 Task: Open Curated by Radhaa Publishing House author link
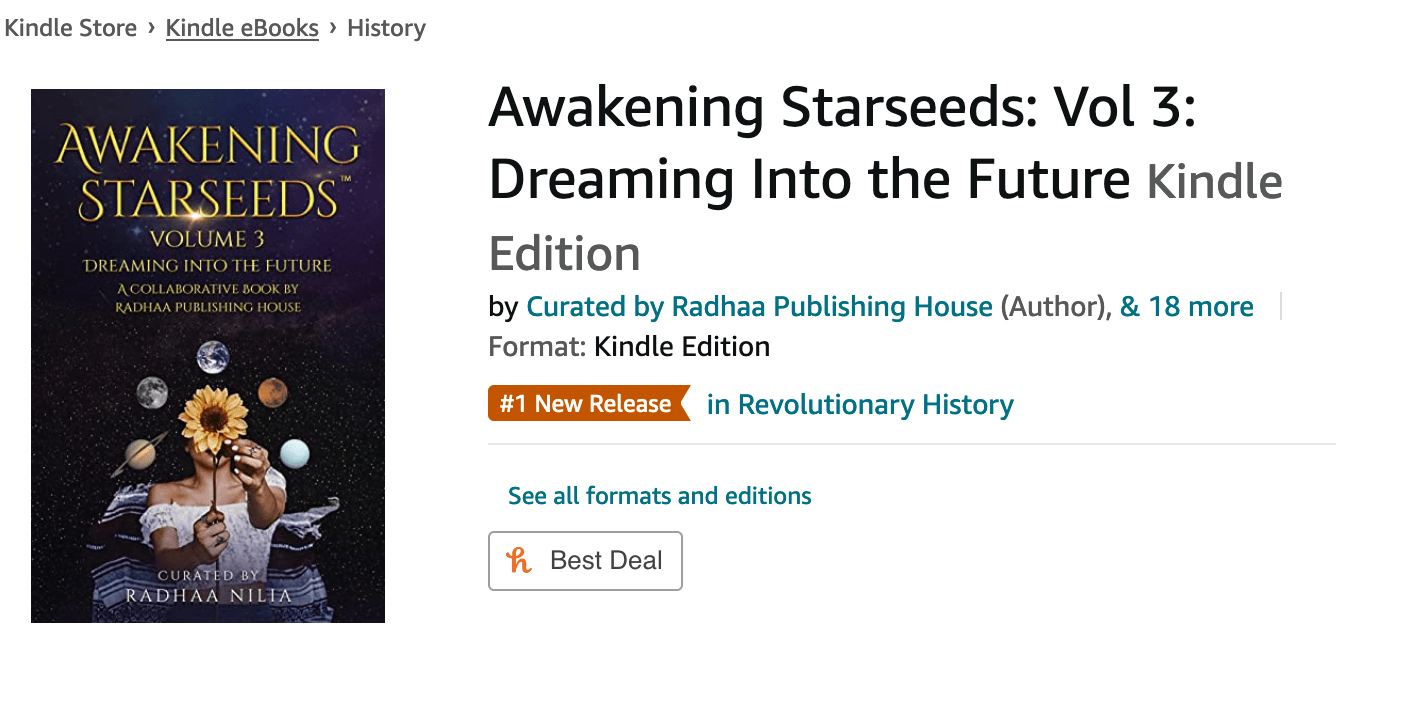tap(760, 306)
